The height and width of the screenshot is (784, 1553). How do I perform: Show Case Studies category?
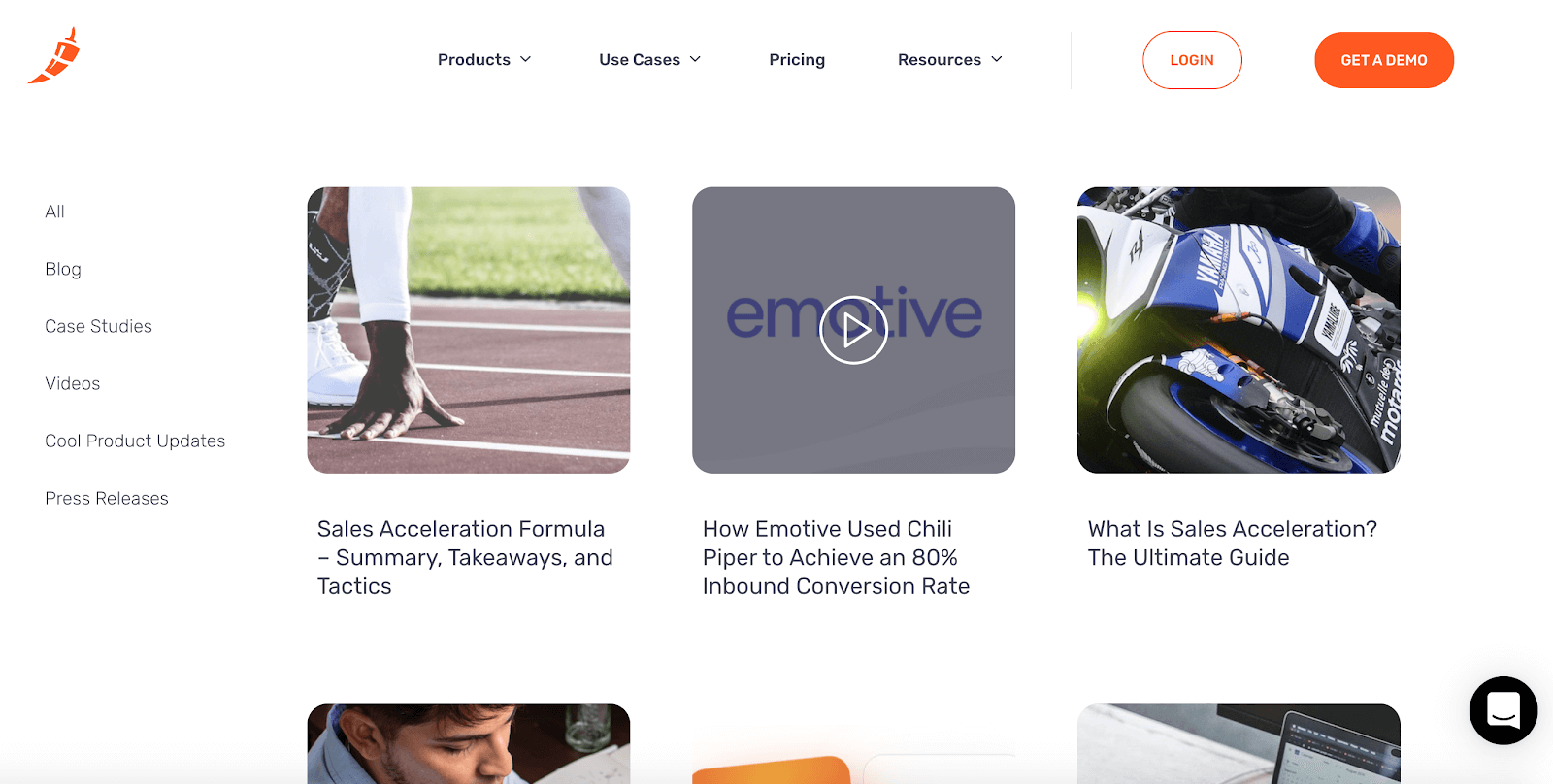pyautogui.click(x=98, y=326)
